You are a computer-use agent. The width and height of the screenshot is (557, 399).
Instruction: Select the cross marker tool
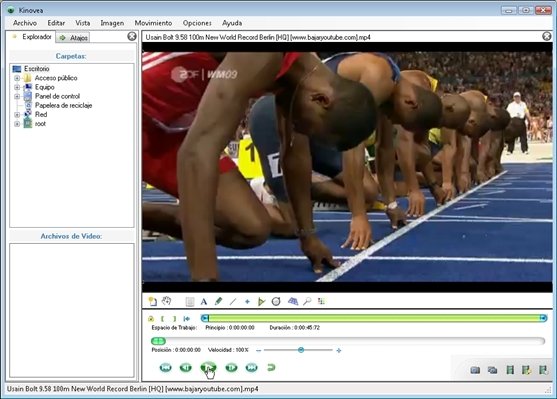pyautogui.click(x=247, y=302)
